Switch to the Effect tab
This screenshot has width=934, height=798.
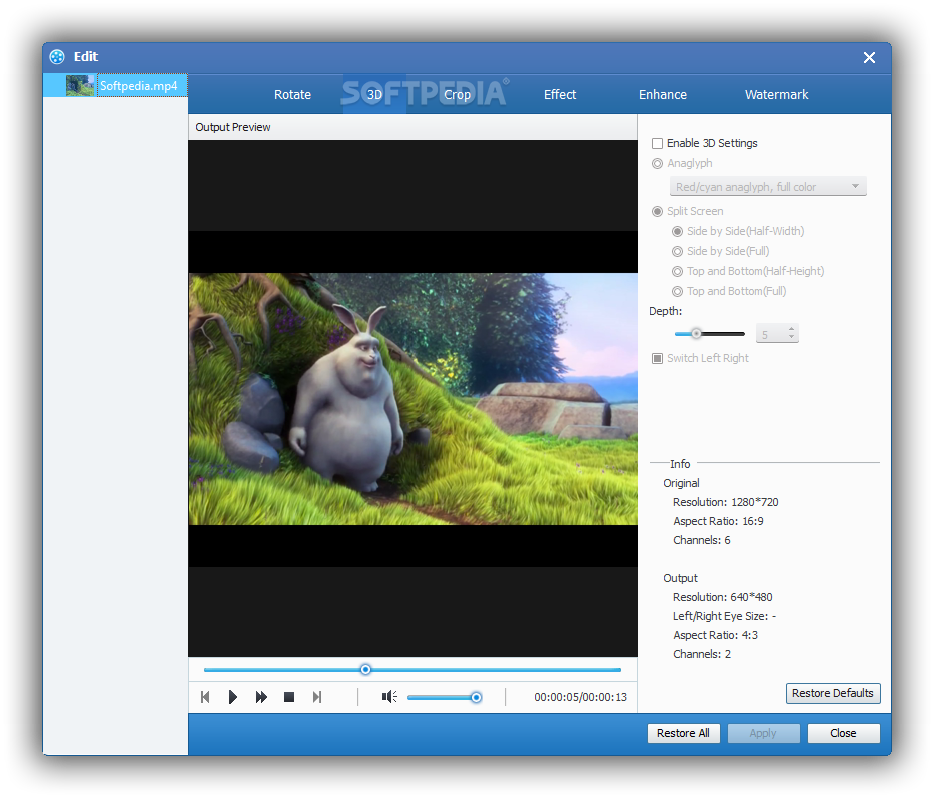pos(560,95)
